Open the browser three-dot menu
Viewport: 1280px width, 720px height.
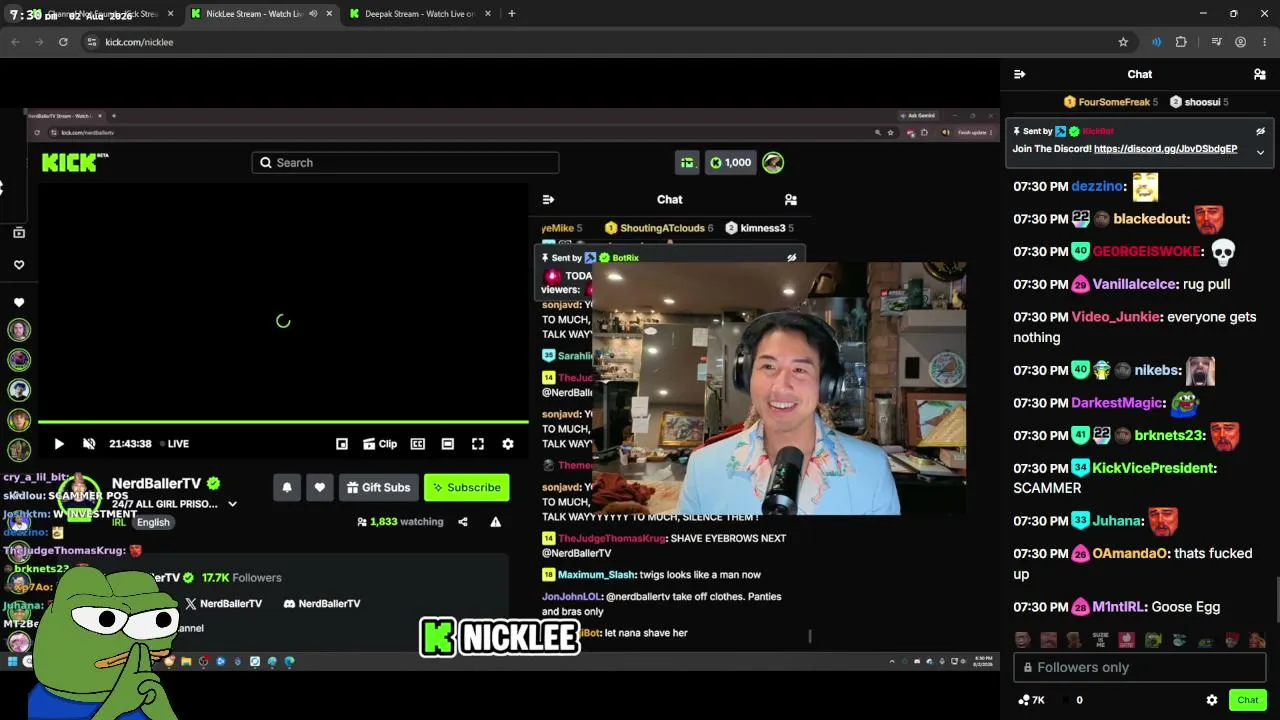point(1265,42)
